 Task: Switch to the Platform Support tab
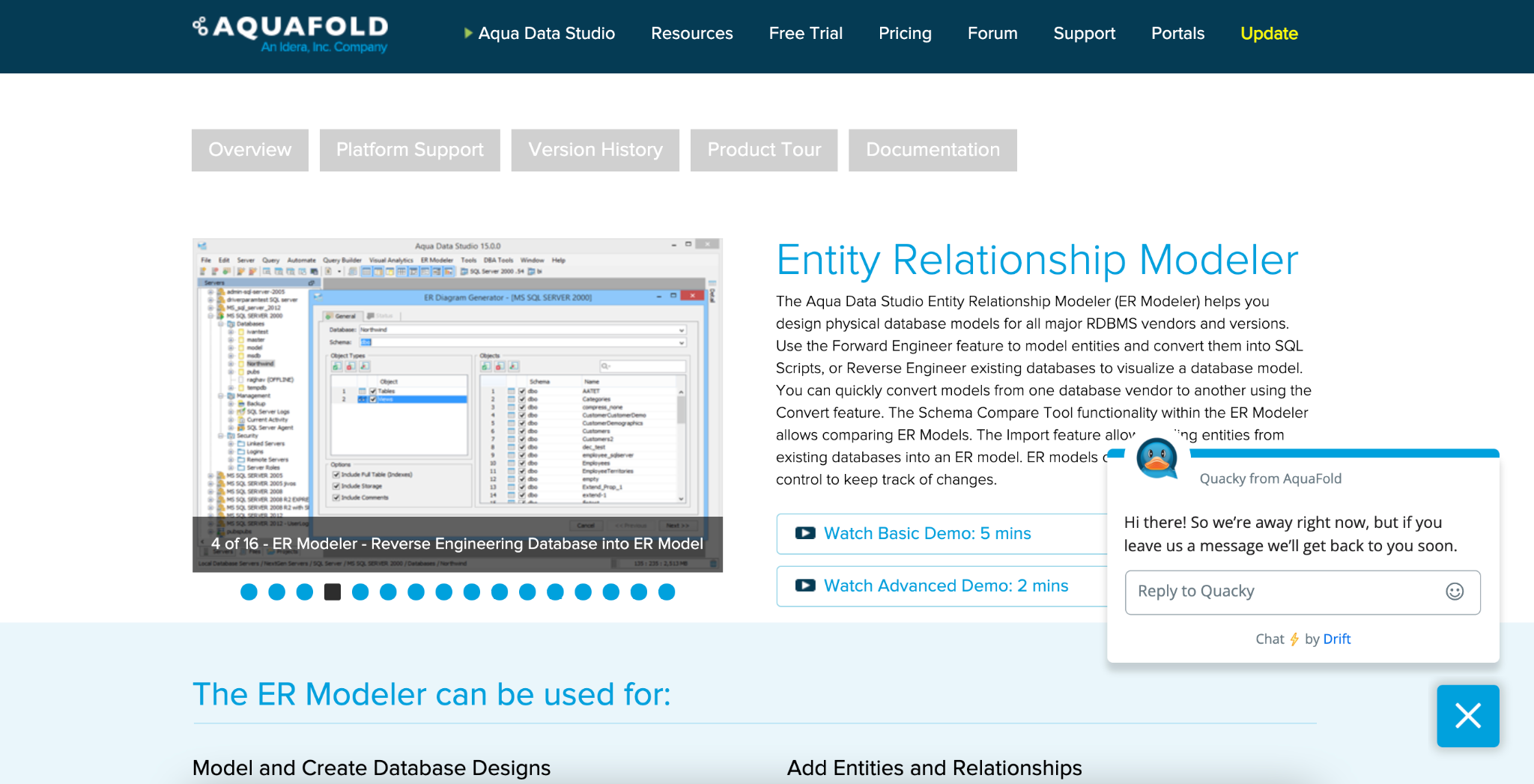410,150
